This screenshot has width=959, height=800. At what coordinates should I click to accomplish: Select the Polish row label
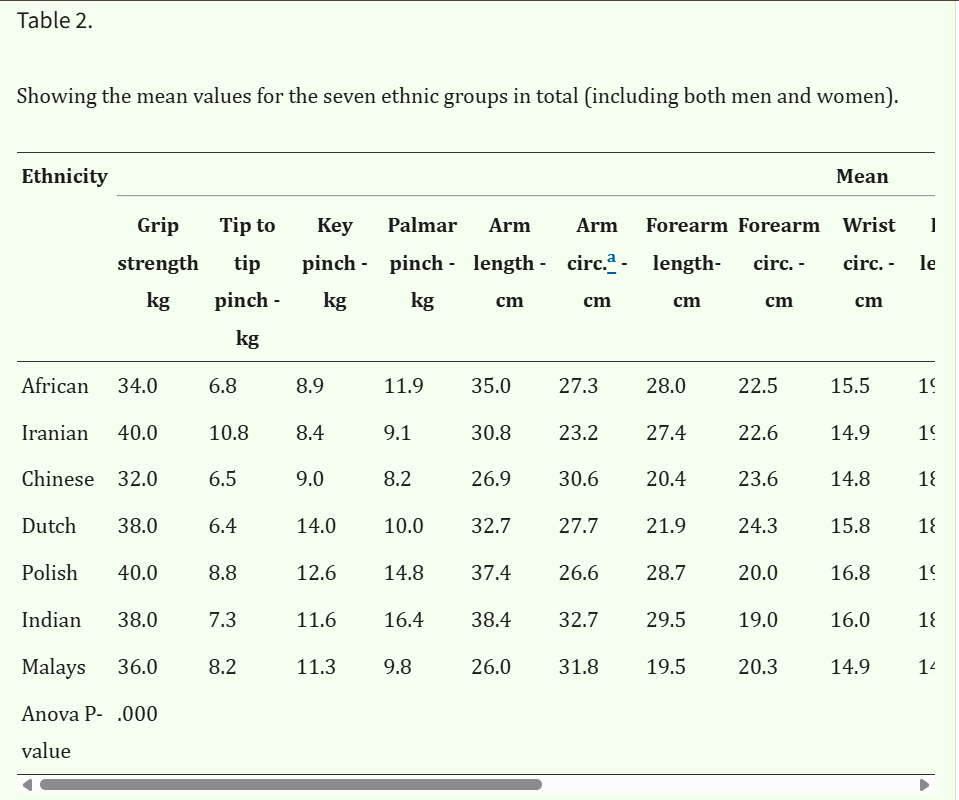coord(50,573)
